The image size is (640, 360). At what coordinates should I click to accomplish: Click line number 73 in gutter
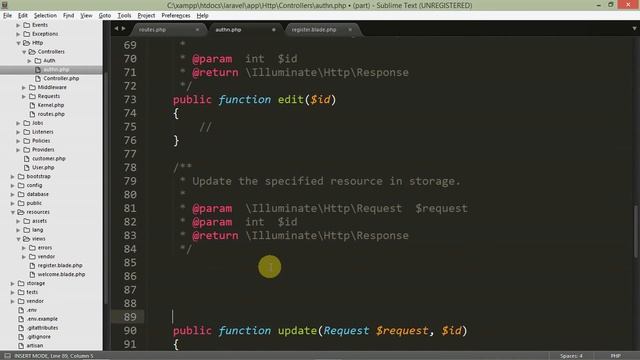[130, 100]
